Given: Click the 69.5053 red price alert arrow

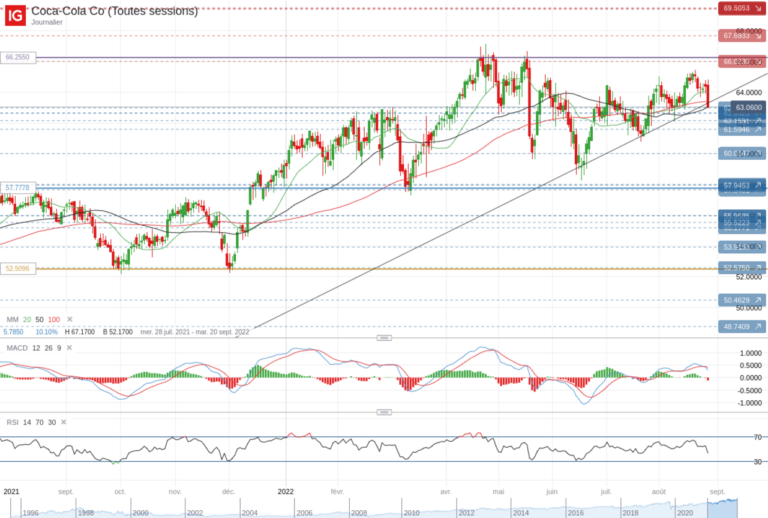Looking at the screenshot, I should 759,8.
